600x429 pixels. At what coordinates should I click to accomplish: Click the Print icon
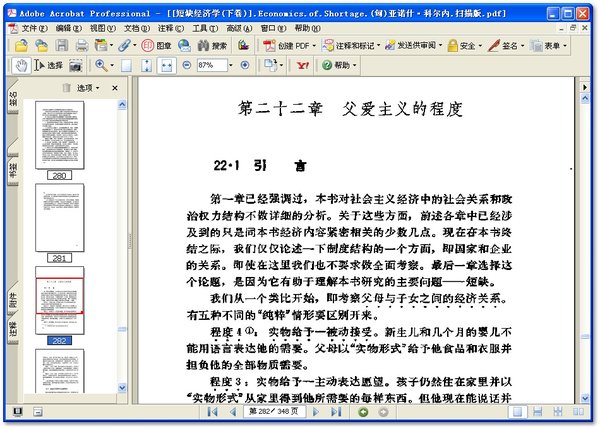click(x=82, y=46)
